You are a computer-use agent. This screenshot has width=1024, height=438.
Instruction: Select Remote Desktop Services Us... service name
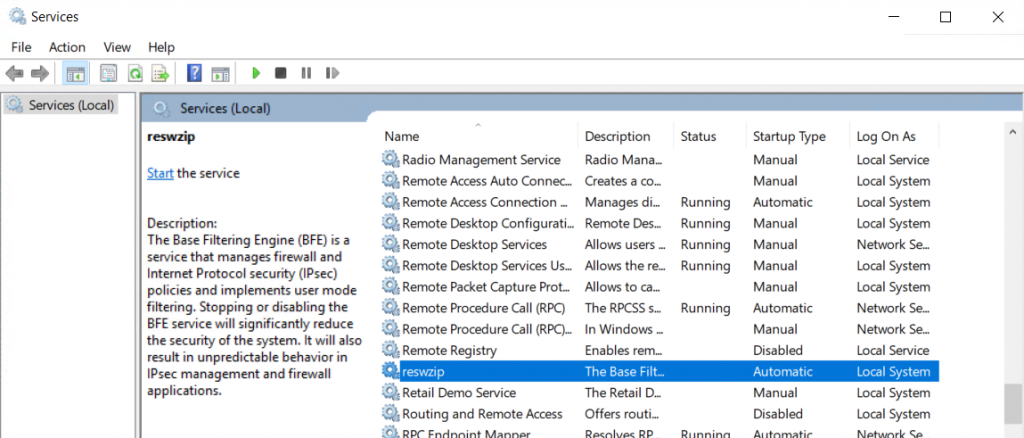click(487, 266)
